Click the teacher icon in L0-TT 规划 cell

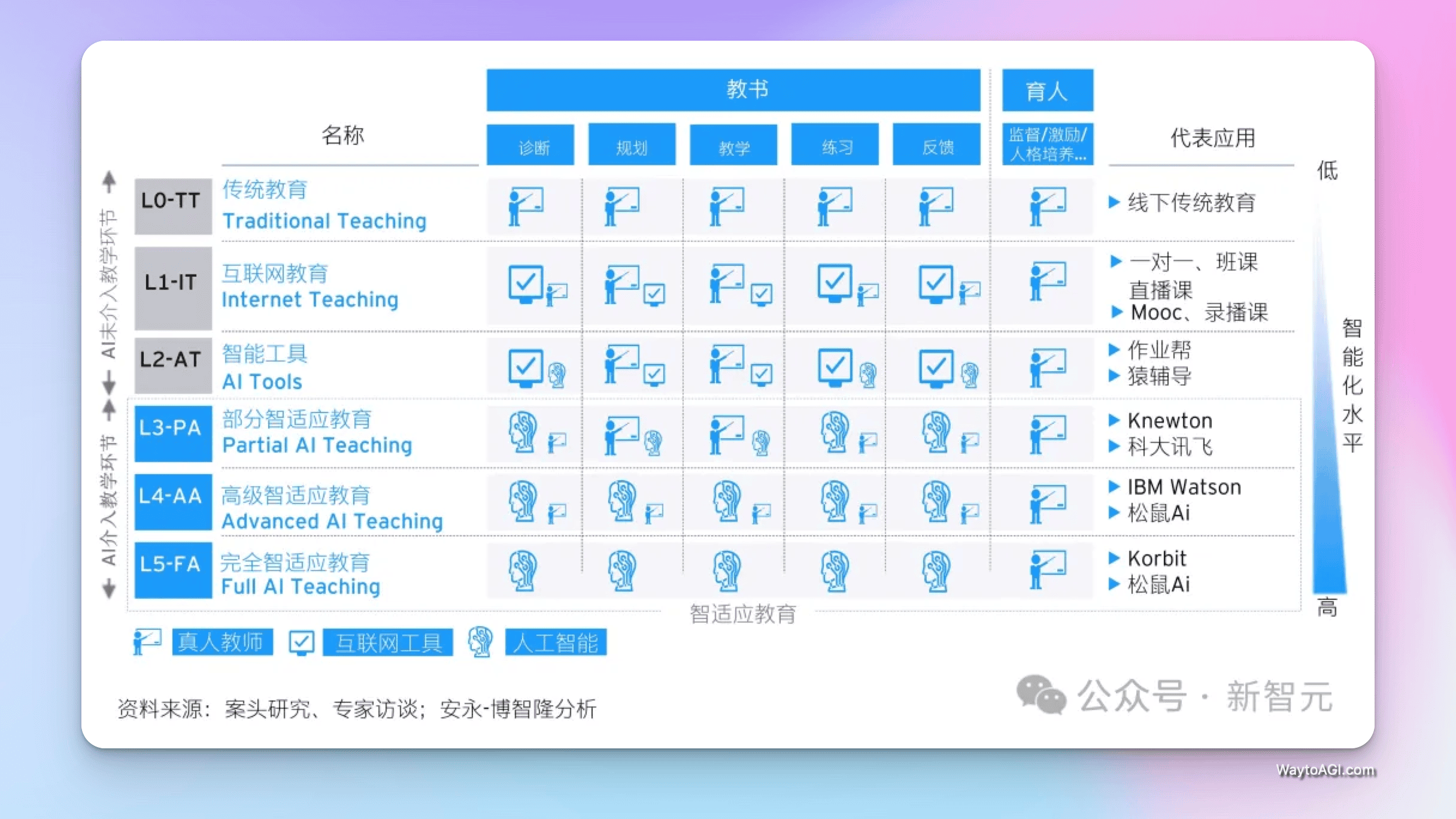[621, 207]
